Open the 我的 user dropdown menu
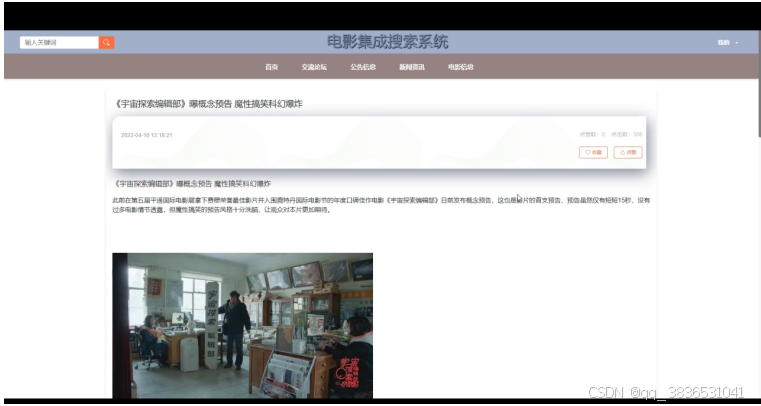 tap(728, 43)
